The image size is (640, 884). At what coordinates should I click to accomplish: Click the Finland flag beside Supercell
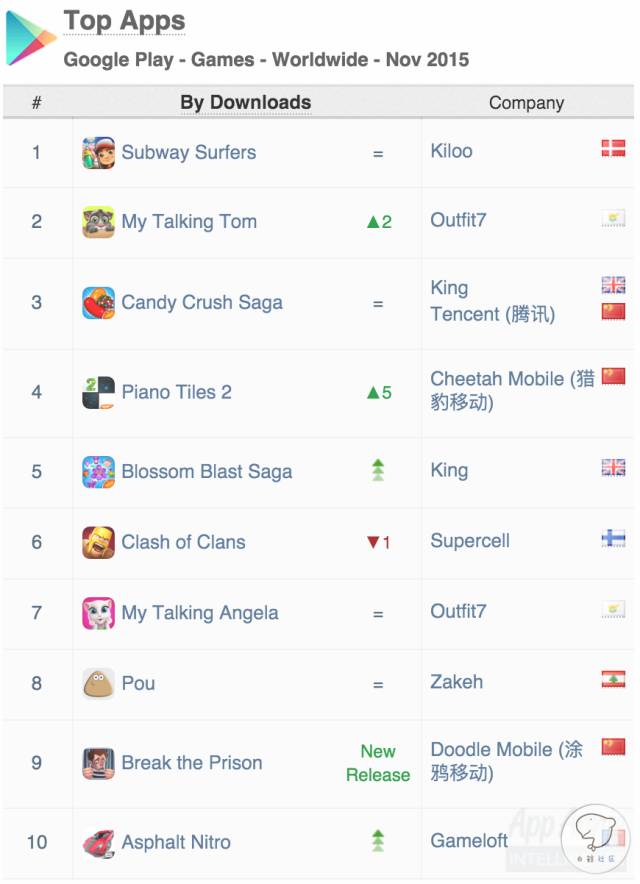click(x=613, y=538)
